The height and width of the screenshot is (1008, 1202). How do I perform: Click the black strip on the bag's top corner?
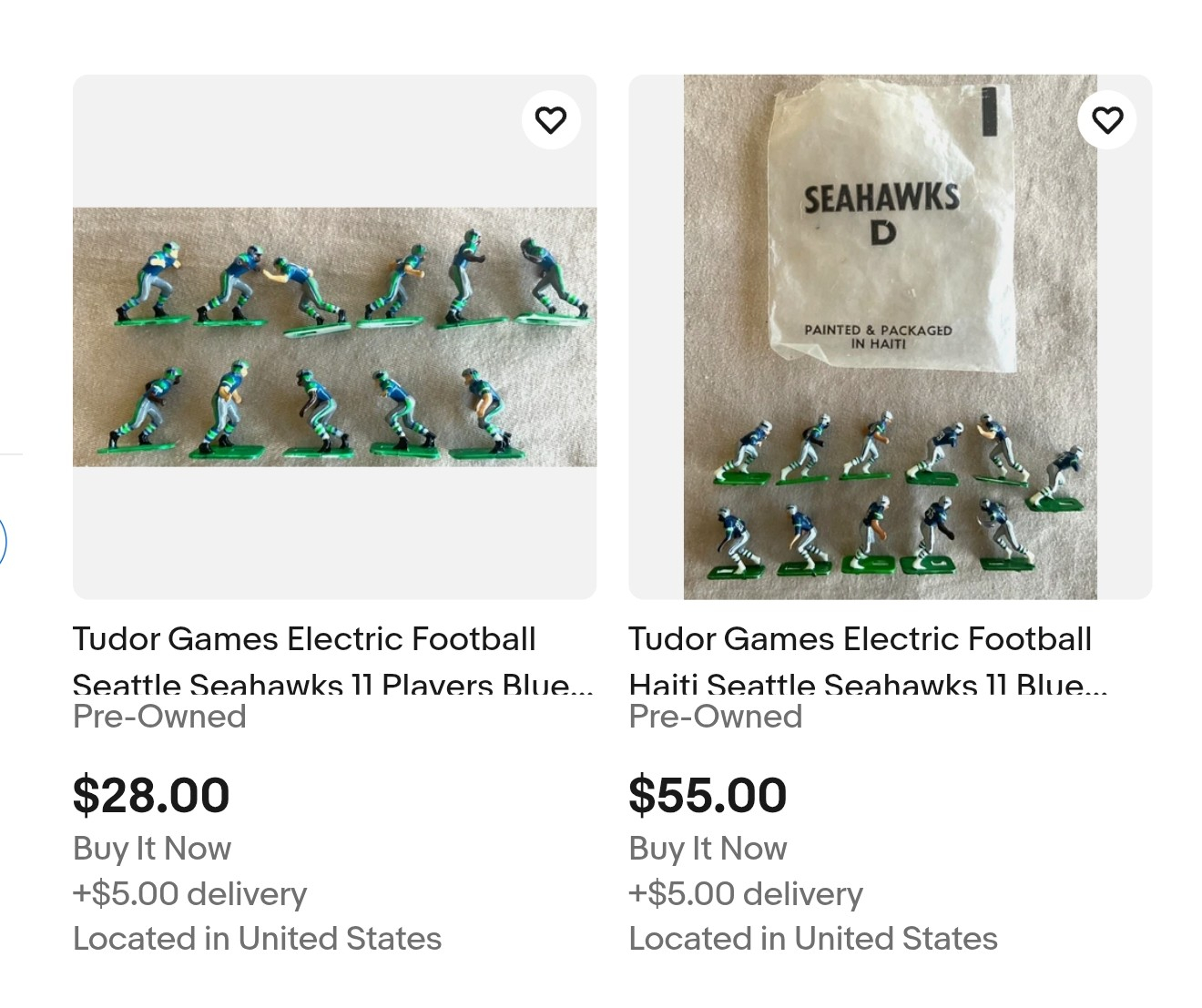click(990, 110)
